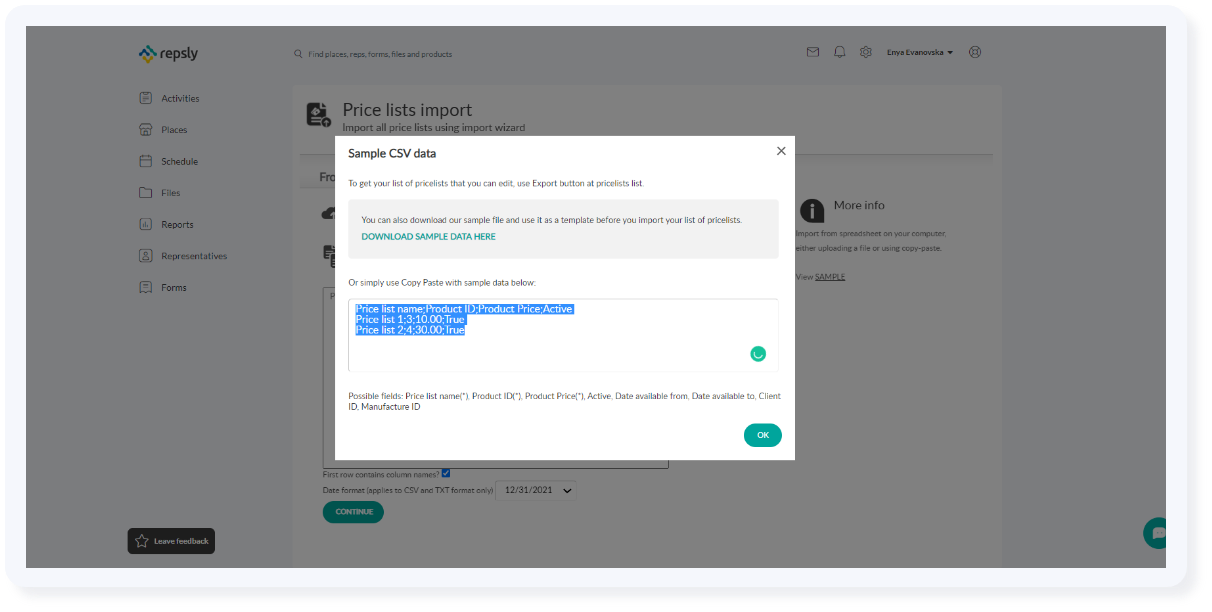Open the Enya Evanovska account dropdown
This screenshot has width=1212, height=612.
coord(919,52)
